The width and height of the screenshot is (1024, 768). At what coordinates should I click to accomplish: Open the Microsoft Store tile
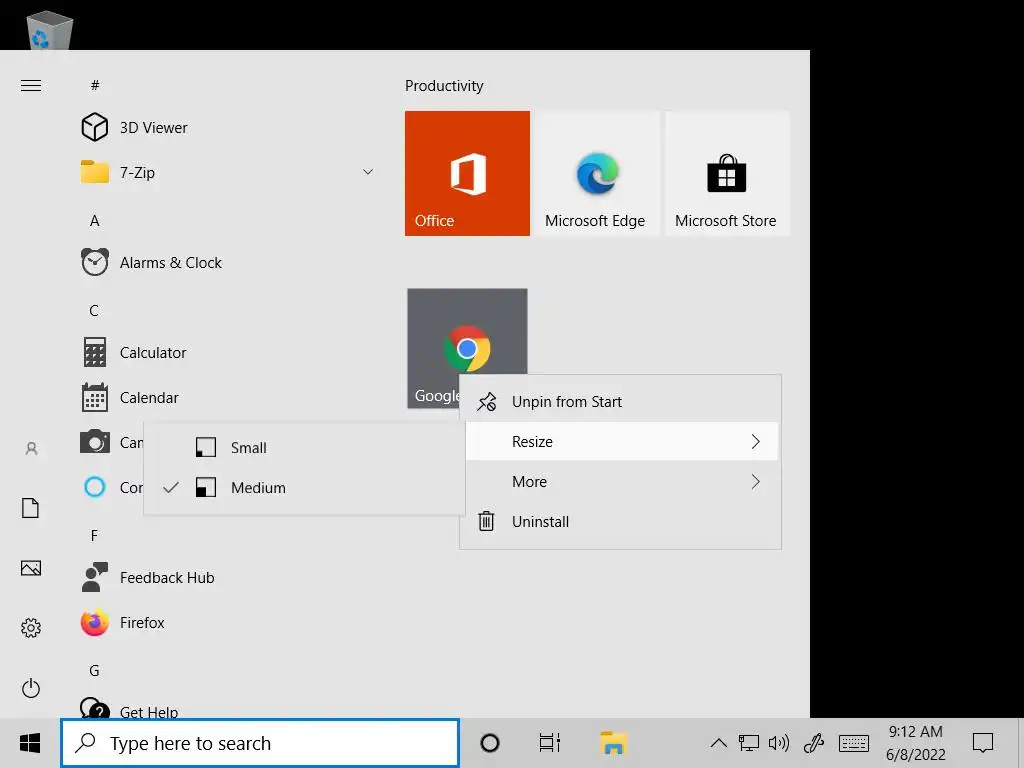point(727,173)
